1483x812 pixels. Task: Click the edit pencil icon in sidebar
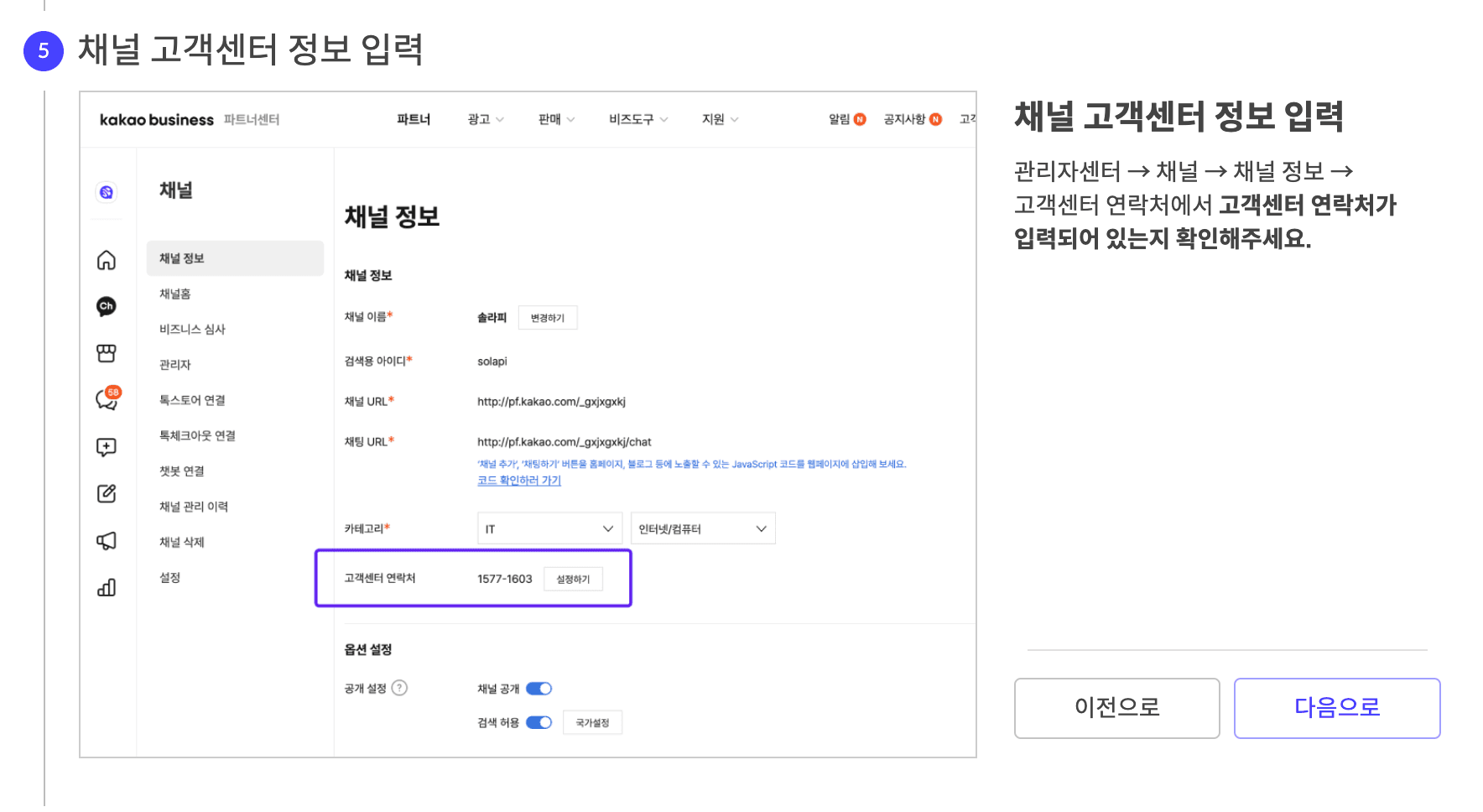pyautogui.click(x=107, y=493)
